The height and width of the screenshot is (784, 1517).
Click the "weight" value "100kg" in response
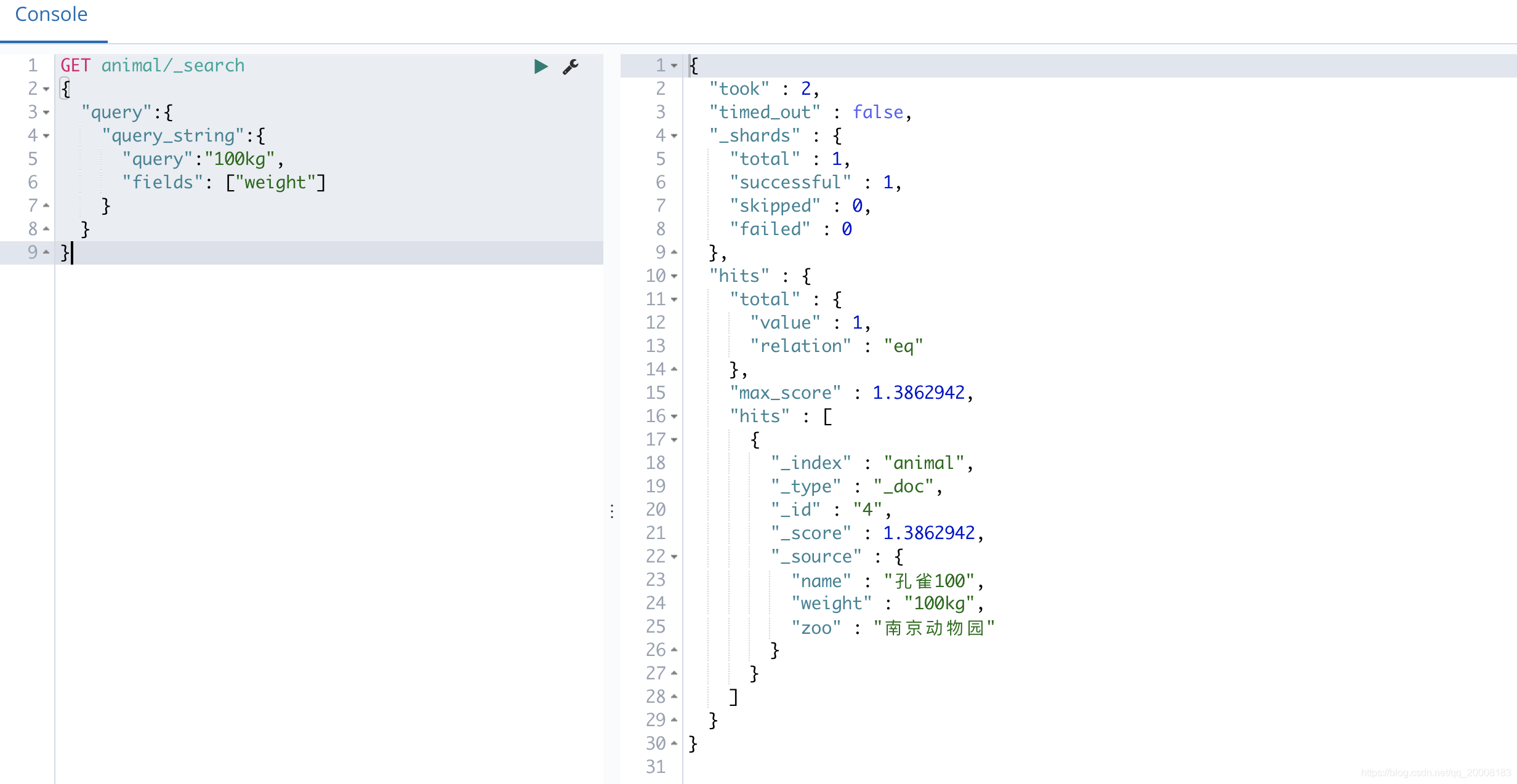click(x=939, y=603)
